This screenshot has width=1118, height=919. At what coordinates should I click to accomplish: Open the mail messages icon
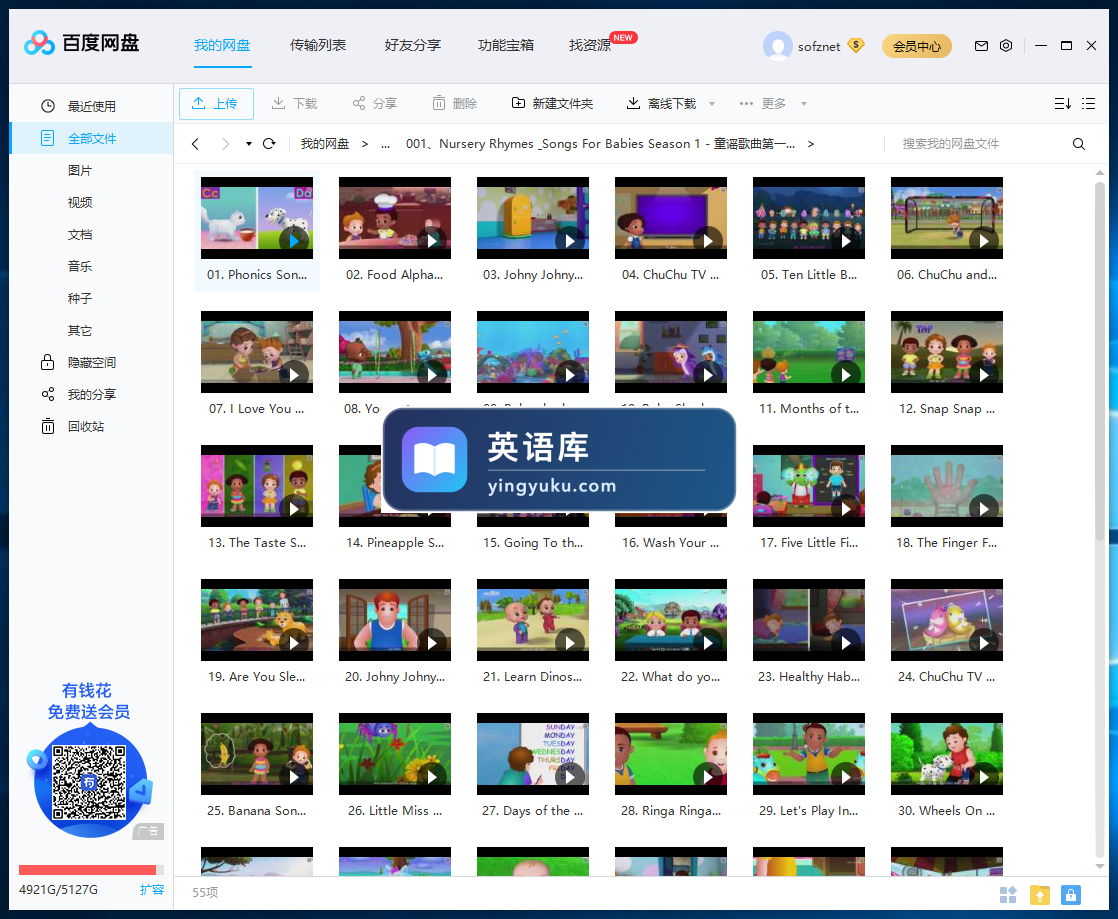coord(981,46)
